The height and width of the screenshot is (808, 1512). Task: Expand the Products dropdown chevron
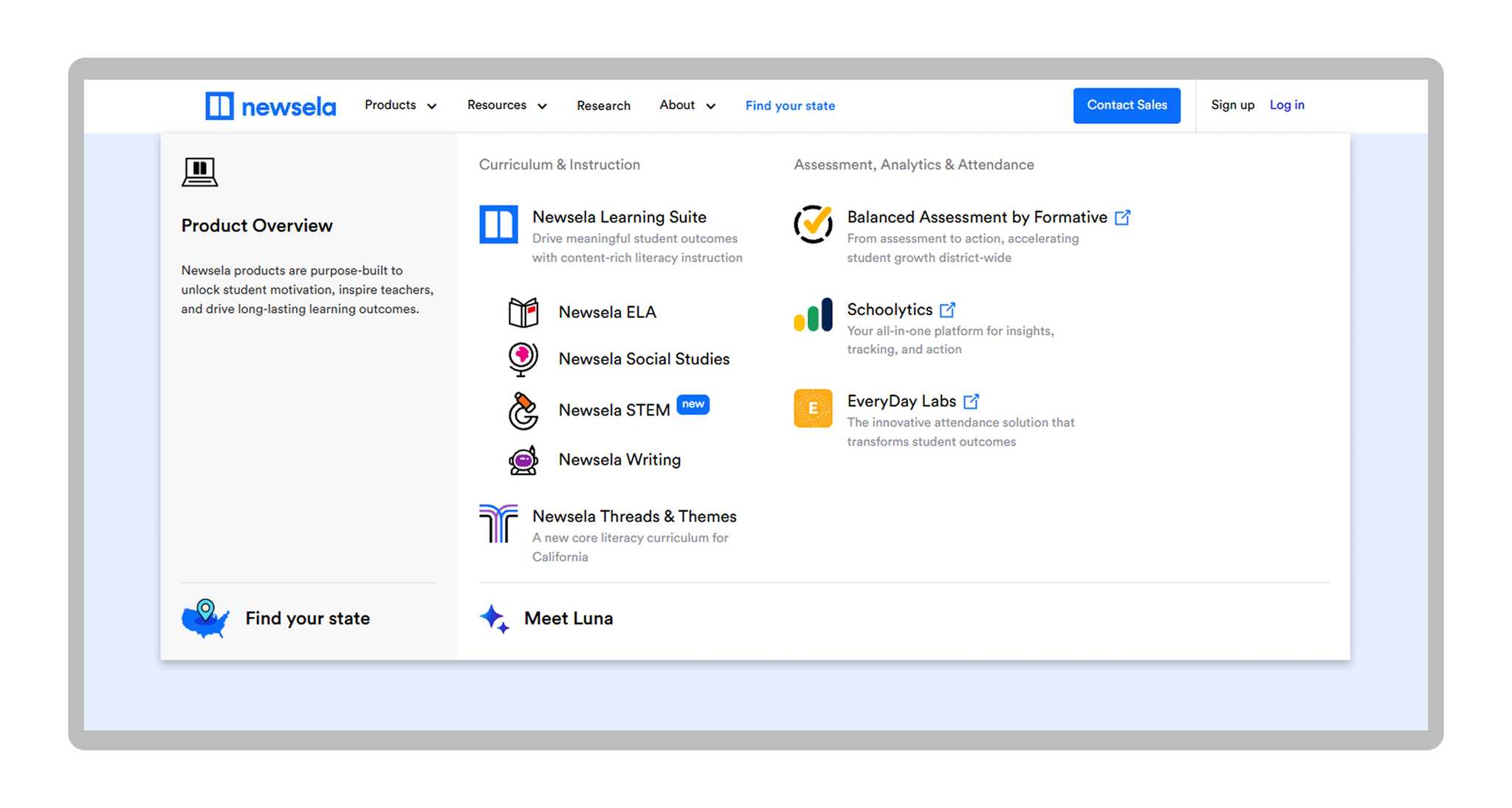coord(432,106)
